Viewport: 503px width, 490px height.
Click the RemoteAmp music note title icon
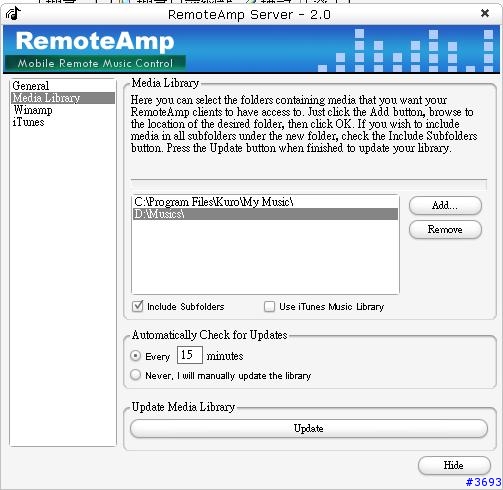(13, 14)
